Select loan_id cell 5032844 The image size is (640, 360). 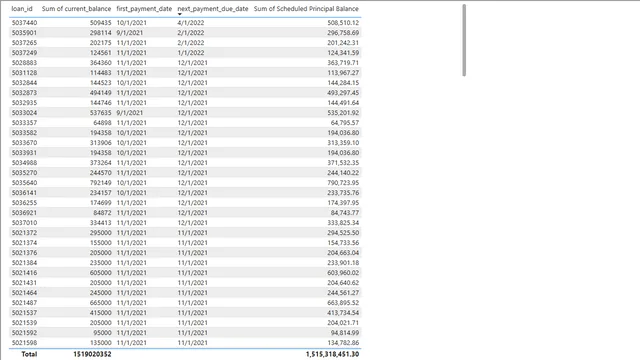(x=24, y=83)
